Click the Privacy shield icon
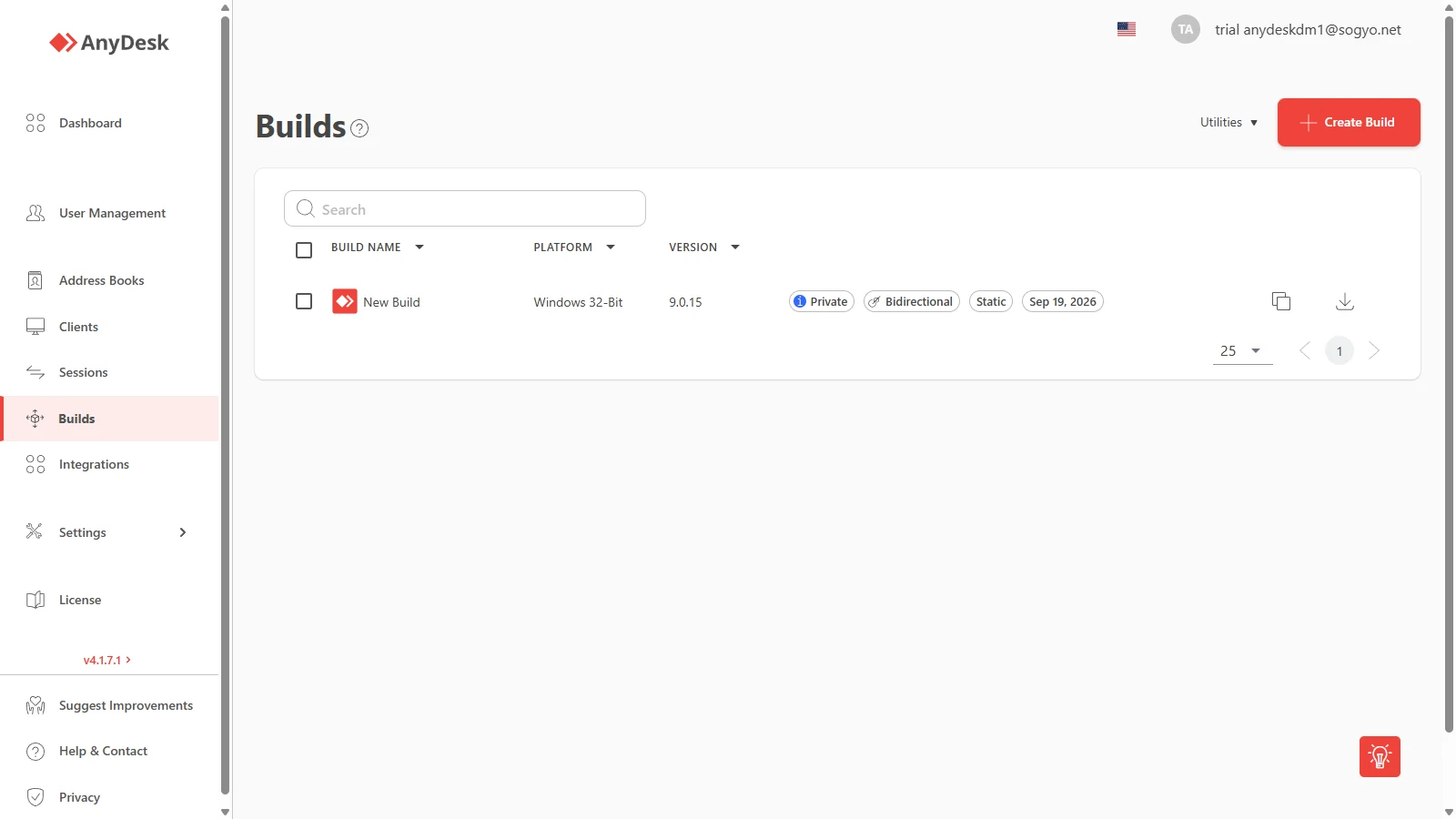The height and width of the screenshot is (819, 1456). point(35,797)
